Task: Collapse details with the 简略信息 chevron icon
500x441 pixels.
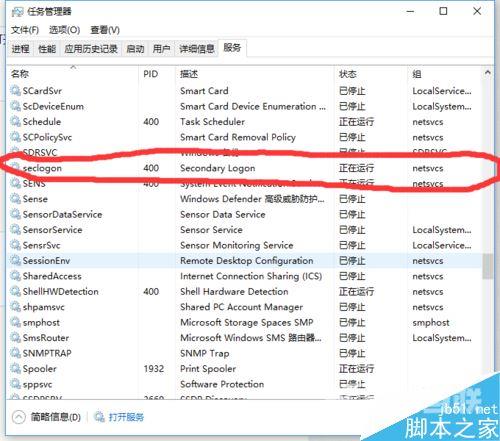Action: [19, 417]
